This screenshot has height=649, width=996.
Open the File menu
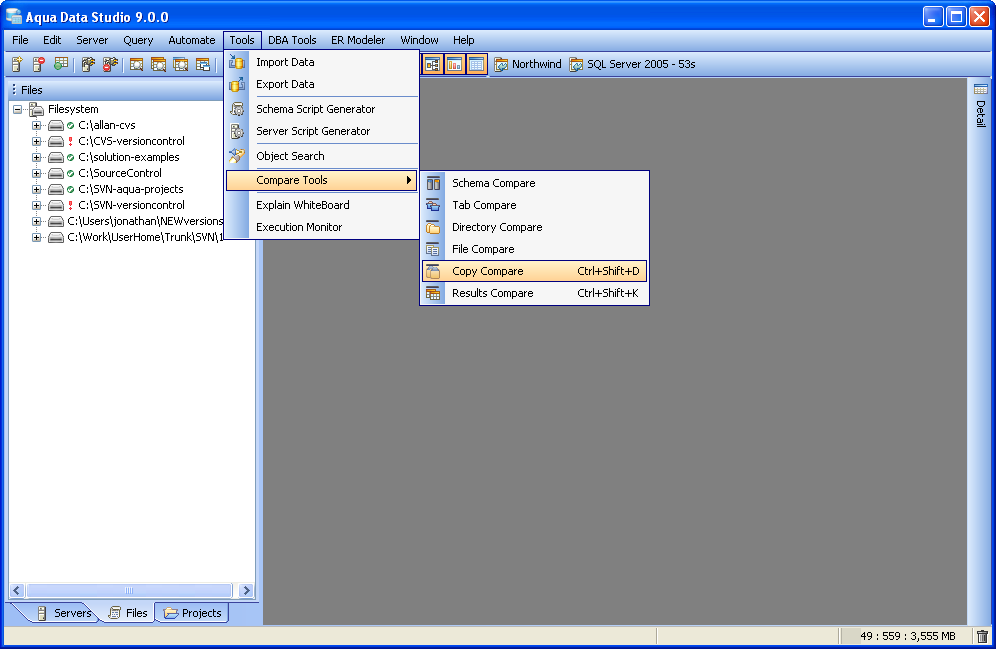(20, 40)
